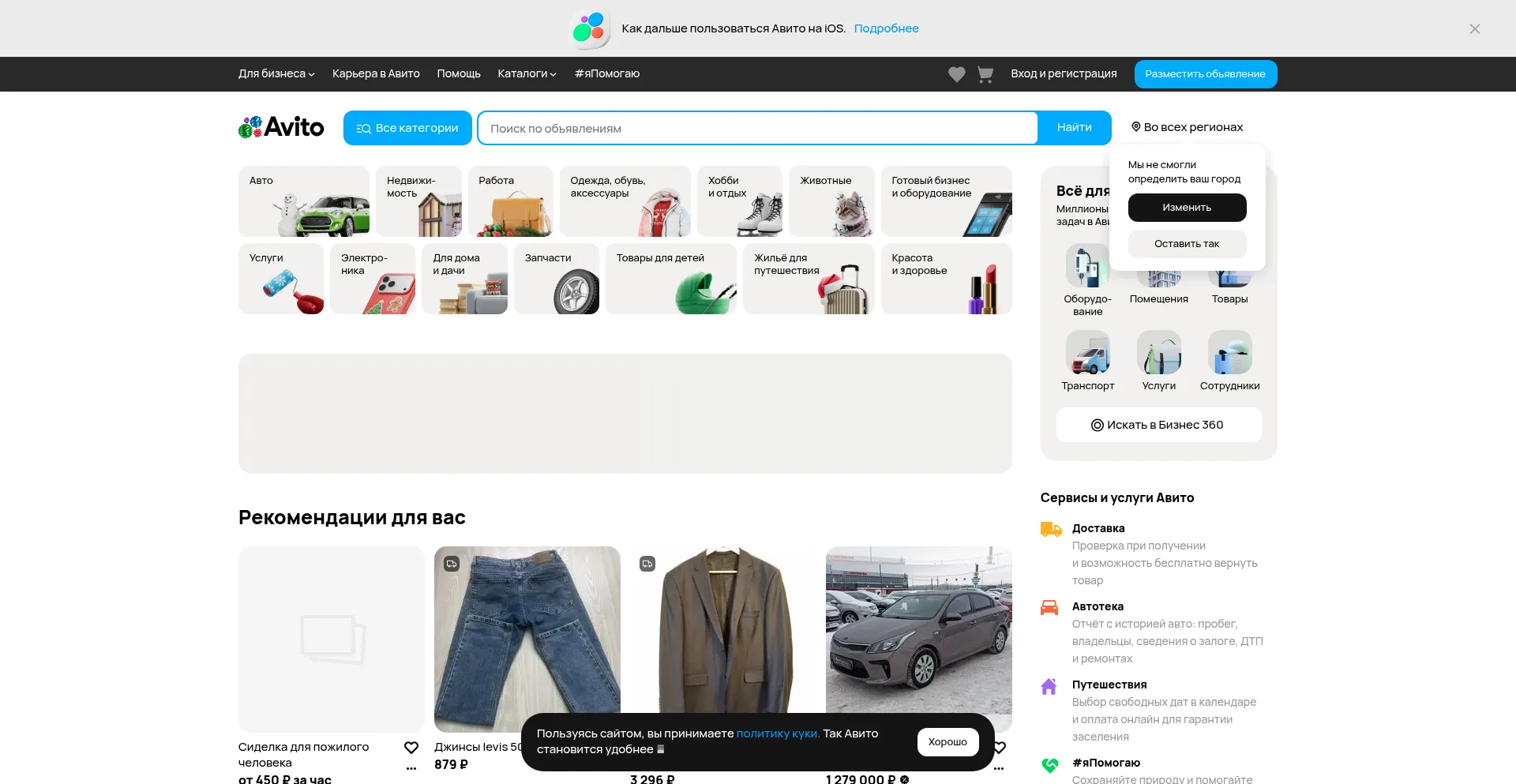Click the Доставка truck icon
The image size is (1516, 784).
tap(1050, 529)
